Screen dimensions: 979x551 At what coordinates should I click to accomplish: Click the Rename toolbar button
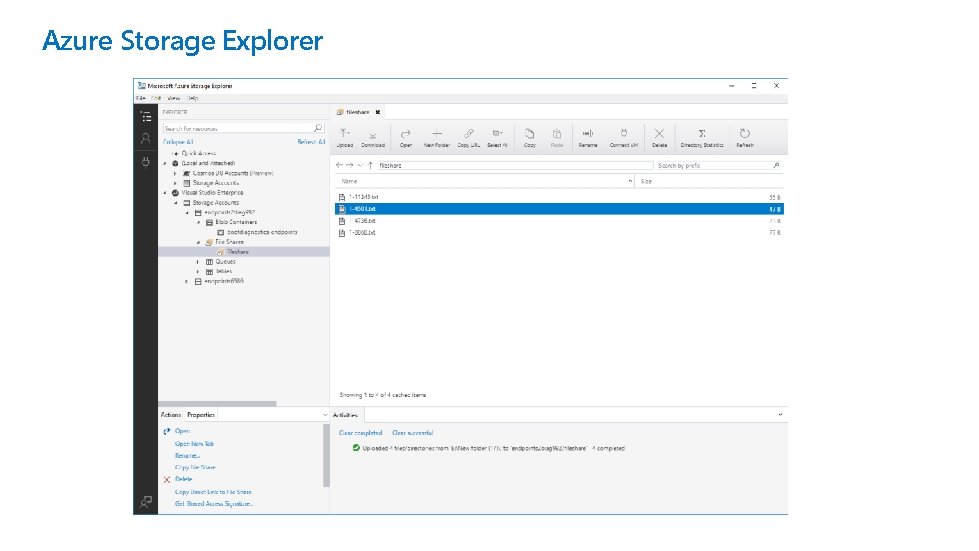point(588,138)
